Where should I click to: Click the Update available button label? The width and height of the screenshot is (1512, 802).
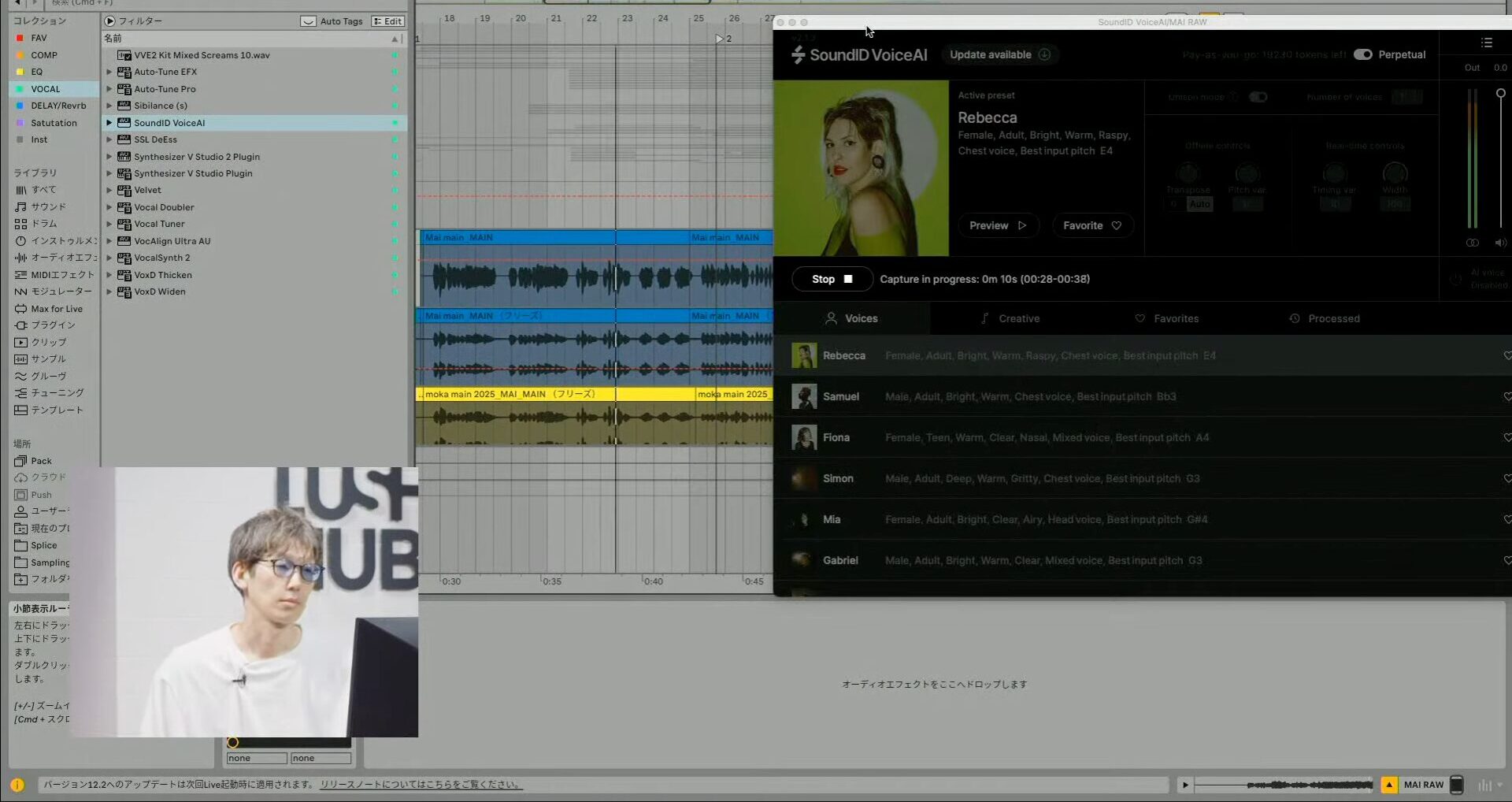pos(990,54)
